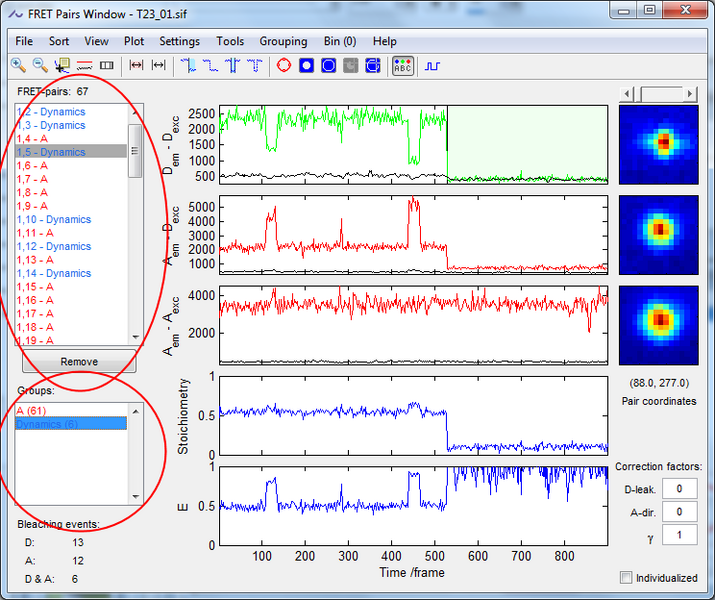Enable the Individualized checkbox
Viewport: 715px width, 600px height.
[x=626, y=578]
